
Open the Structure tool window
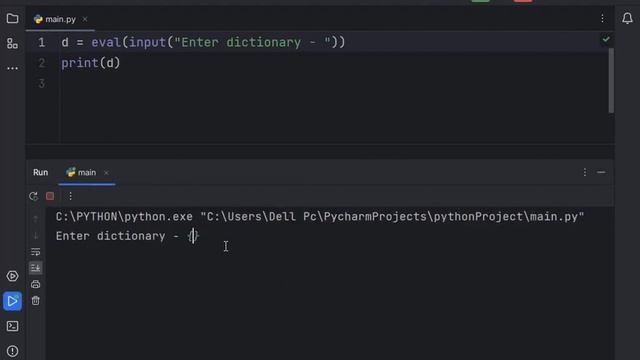(x=12, y=43)
